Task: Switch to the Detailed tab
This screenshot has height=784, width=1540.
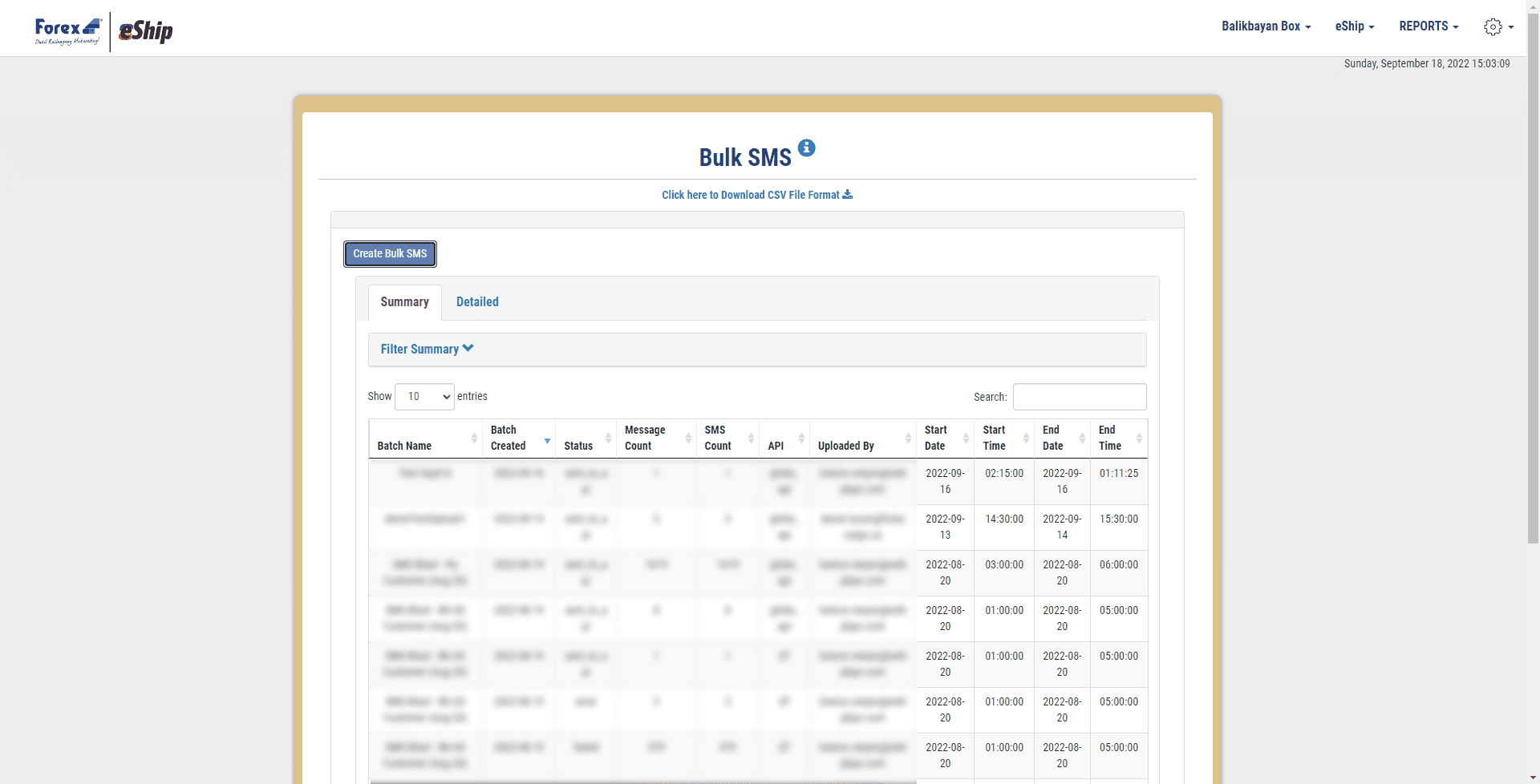Action: (477, 302)
